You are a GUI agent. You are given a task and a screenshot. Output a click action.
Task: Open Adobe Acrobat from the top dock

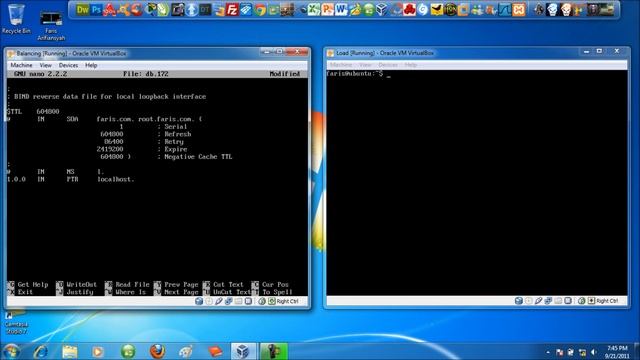(109, 9)
